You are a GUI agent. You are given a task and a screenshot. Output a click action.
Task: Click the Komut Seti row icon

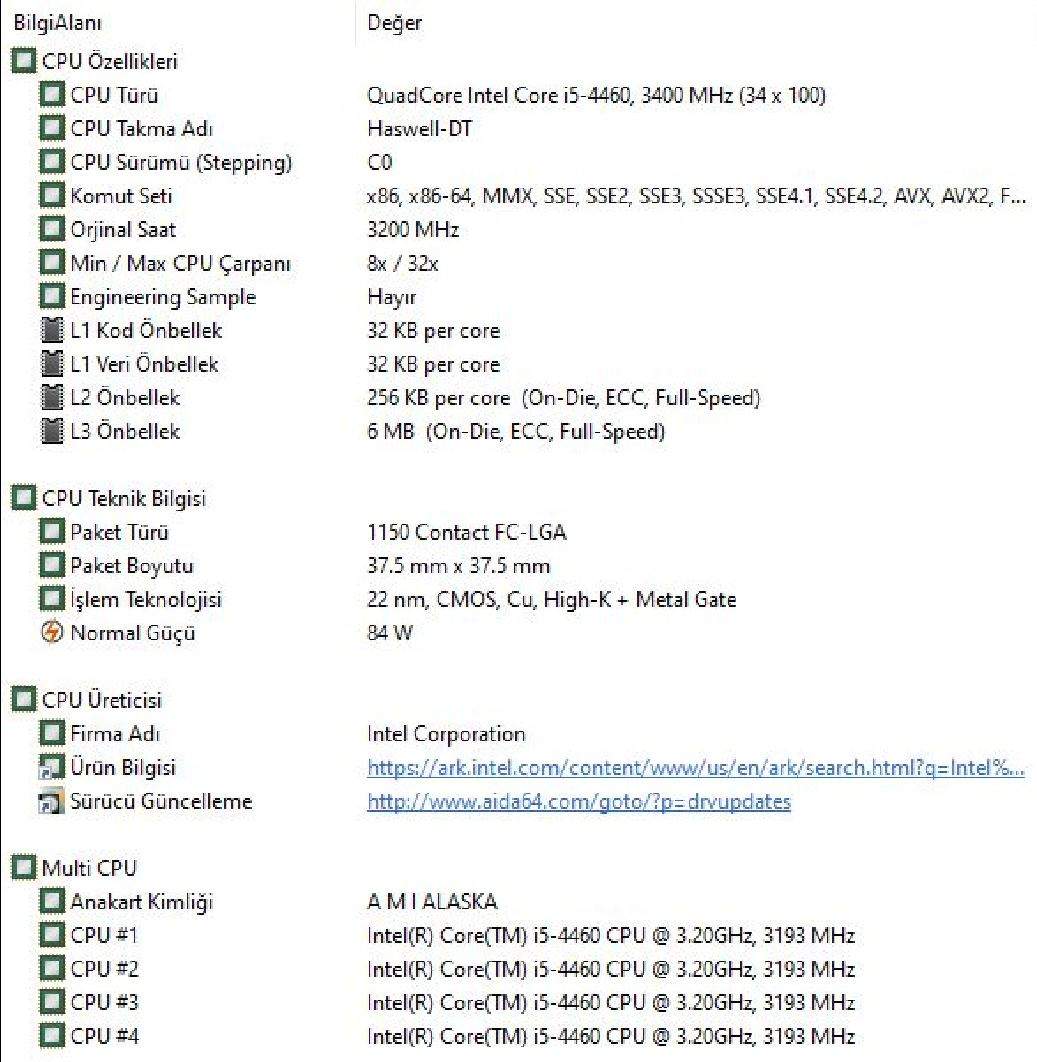point(52,196)
